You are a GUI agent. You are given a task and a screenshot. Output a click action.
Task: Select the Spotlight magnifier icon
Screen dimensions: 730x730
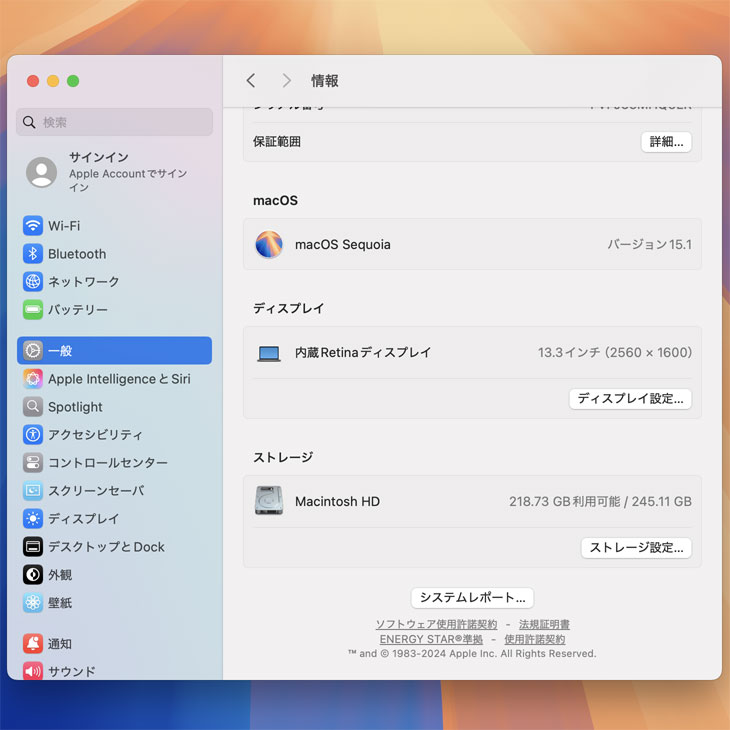pos(33,407)
